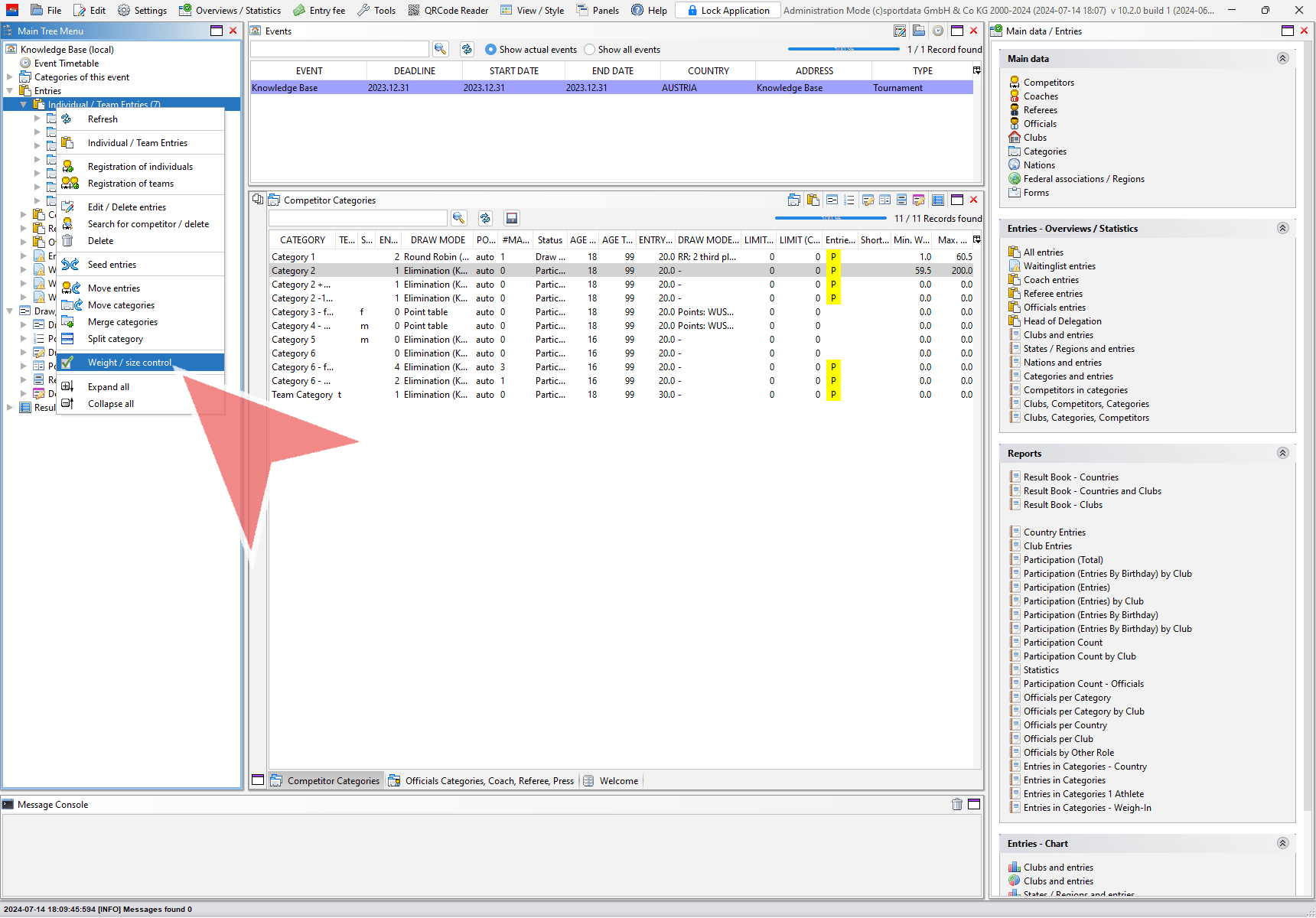Click the save icon in Competitor Categories
This screenshot has height=918, width=1316.
(512, 218)
